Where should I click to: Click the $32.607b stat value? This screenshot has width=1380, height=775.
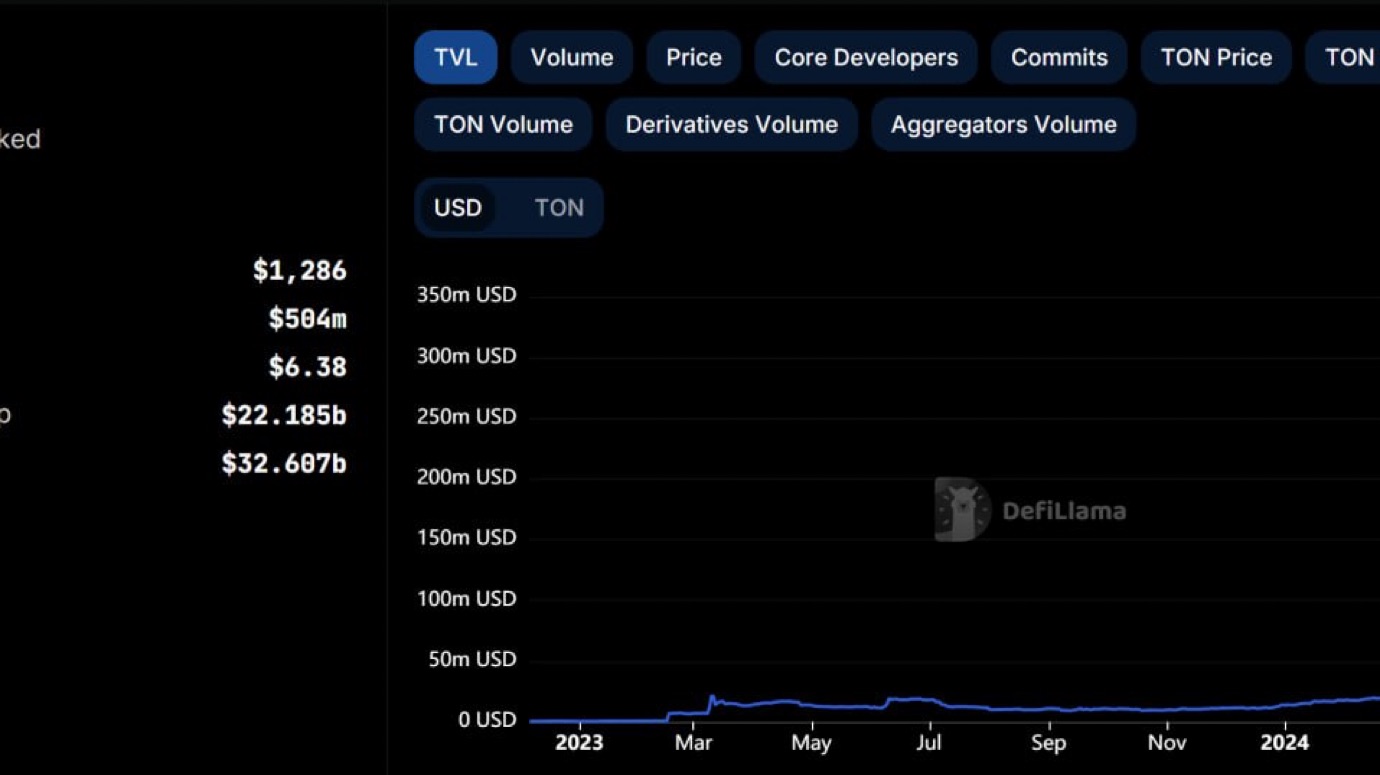(x=284, y=464)
